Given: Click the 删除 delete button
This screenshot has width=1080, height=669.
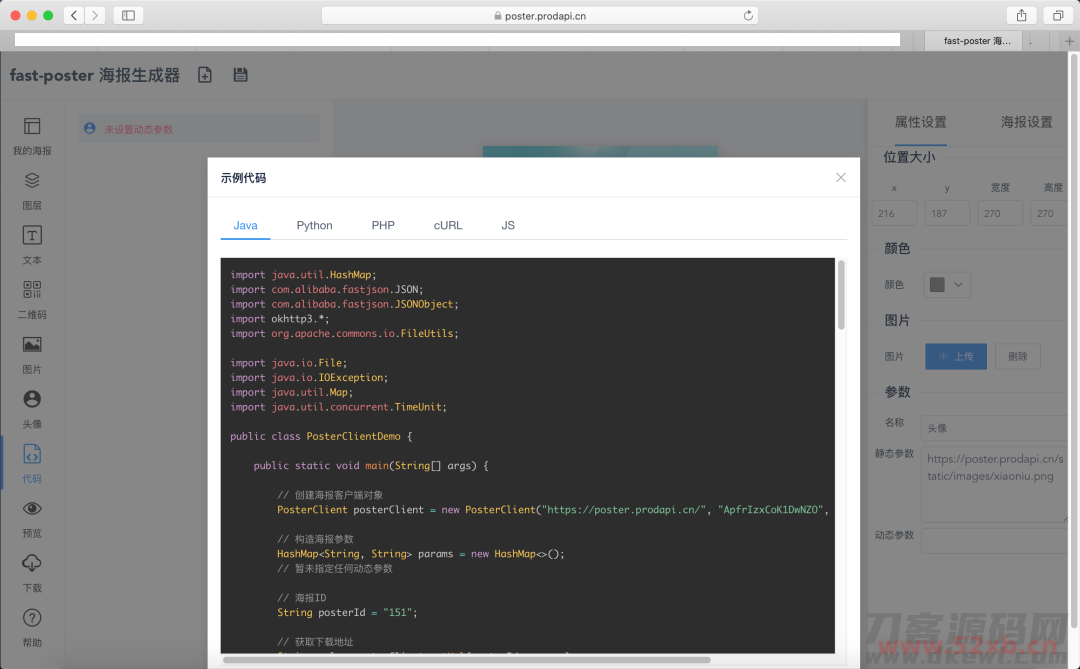Looking at the screenshot, I should [1018, 356].
